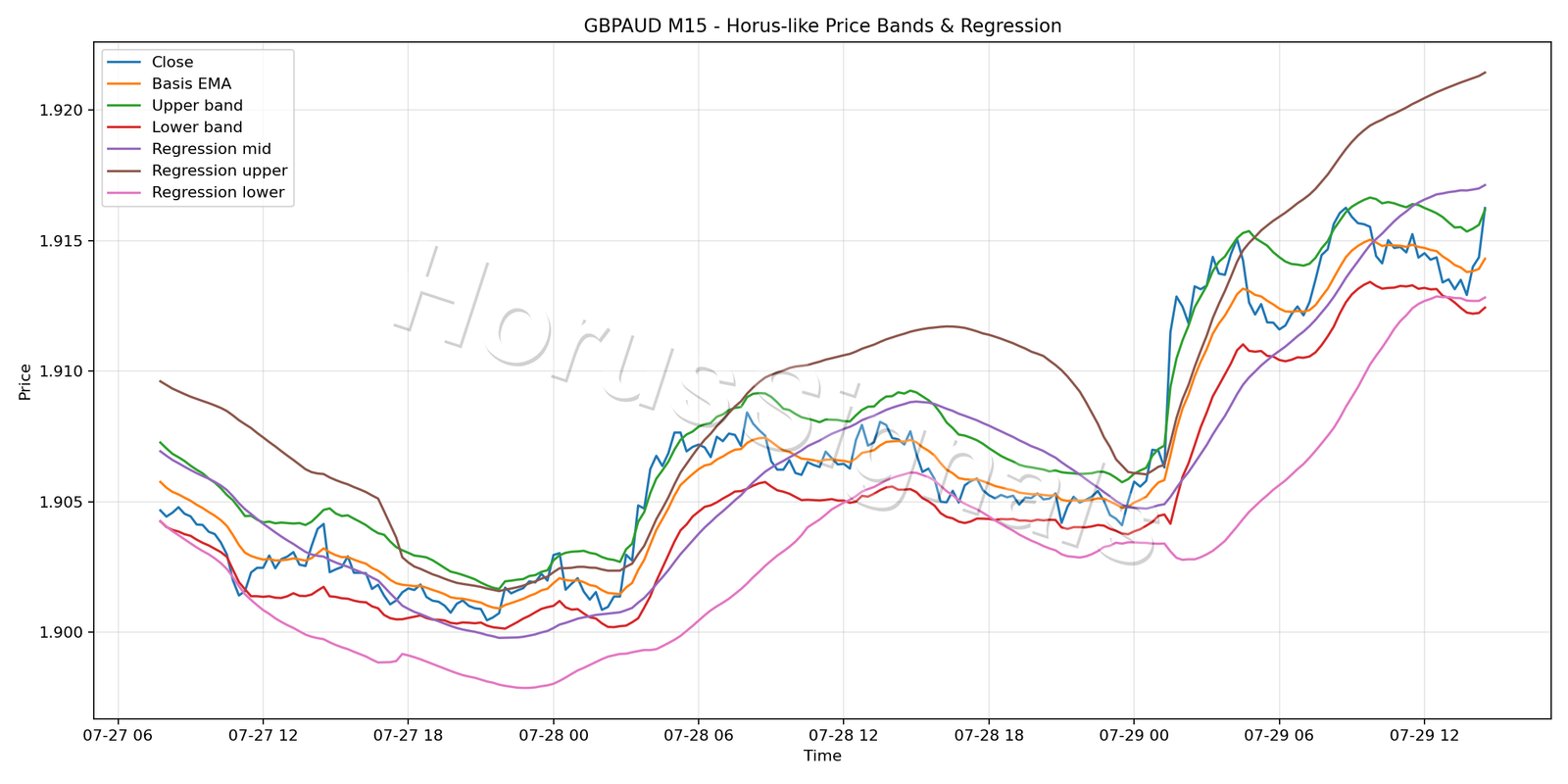Click the 1.915 y-axis tick label
The width and height of the screenshot is (1568, 784).
tap(62, 241)
